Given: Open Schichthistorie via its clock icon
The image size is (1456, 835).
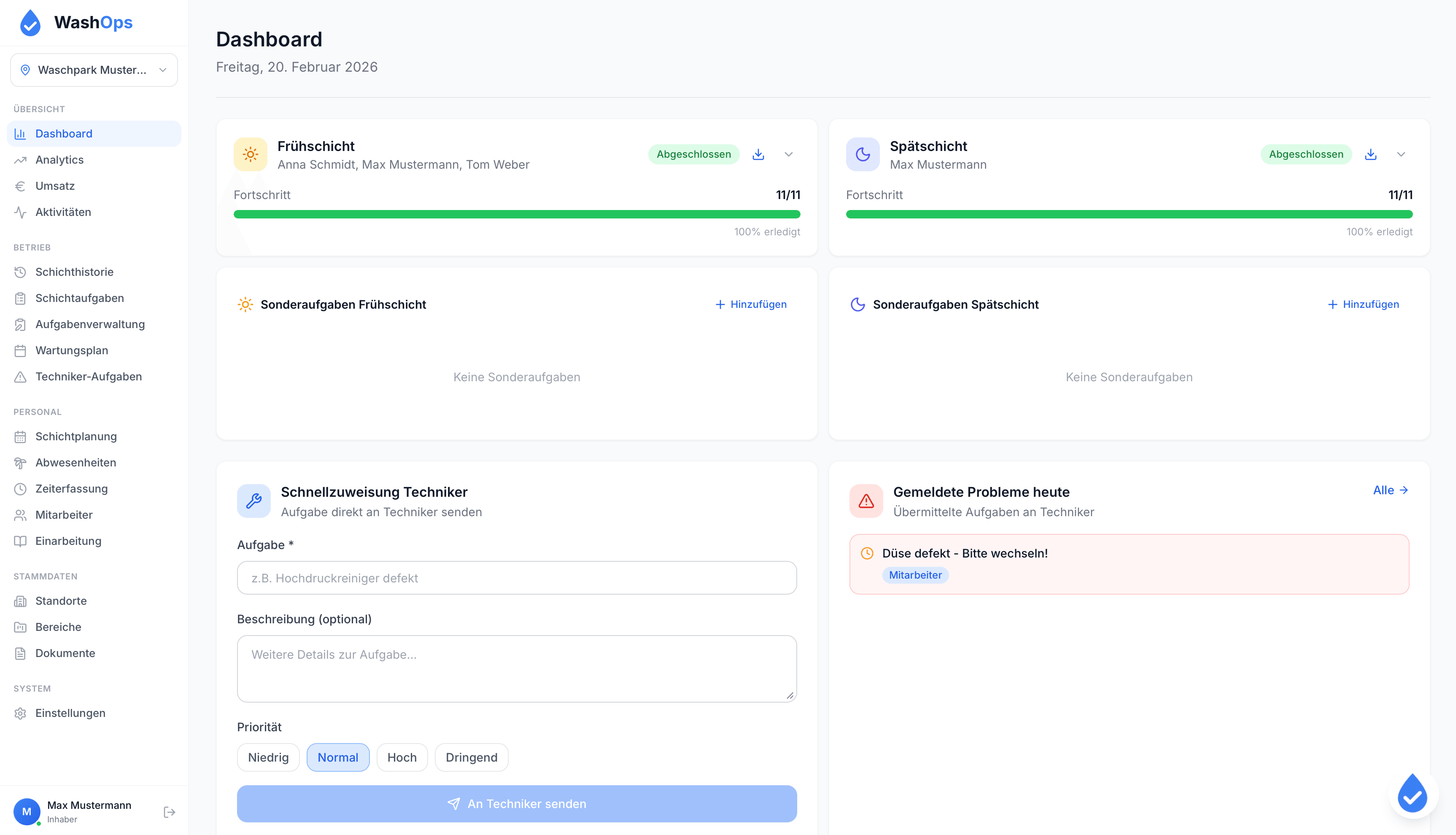Looking at the screenshot, I should click(x=21, y=272).
